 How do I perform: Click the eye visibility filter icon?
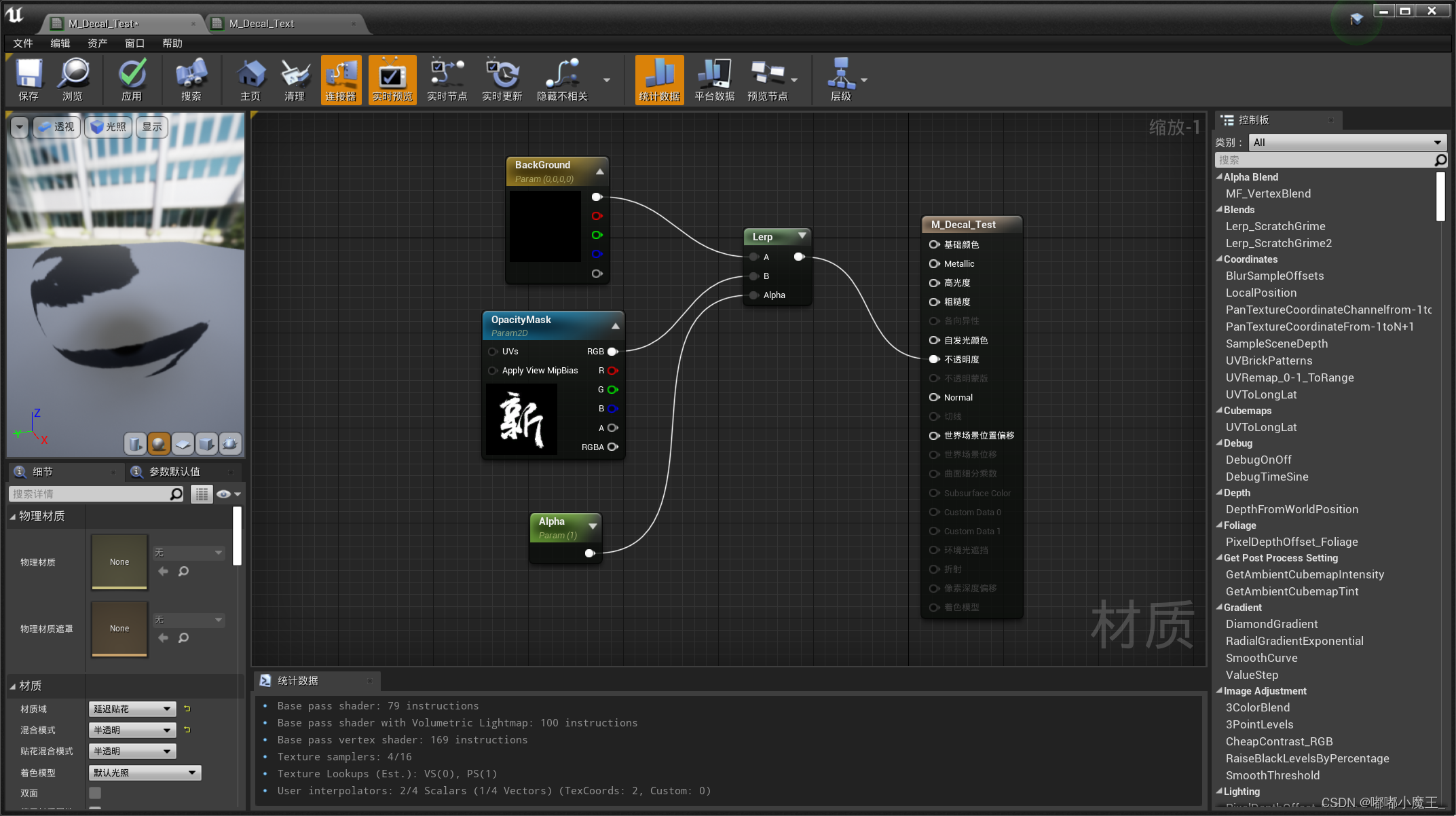[223, 494]
